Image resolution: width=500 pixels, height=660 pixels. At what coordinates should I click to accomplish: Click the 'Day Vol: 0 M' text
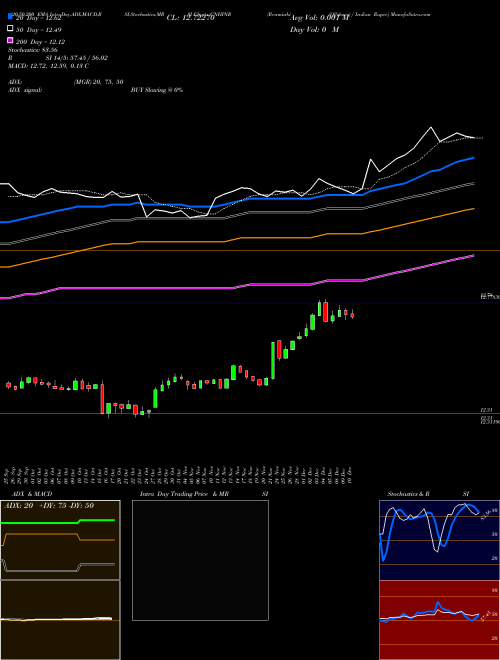314,30
